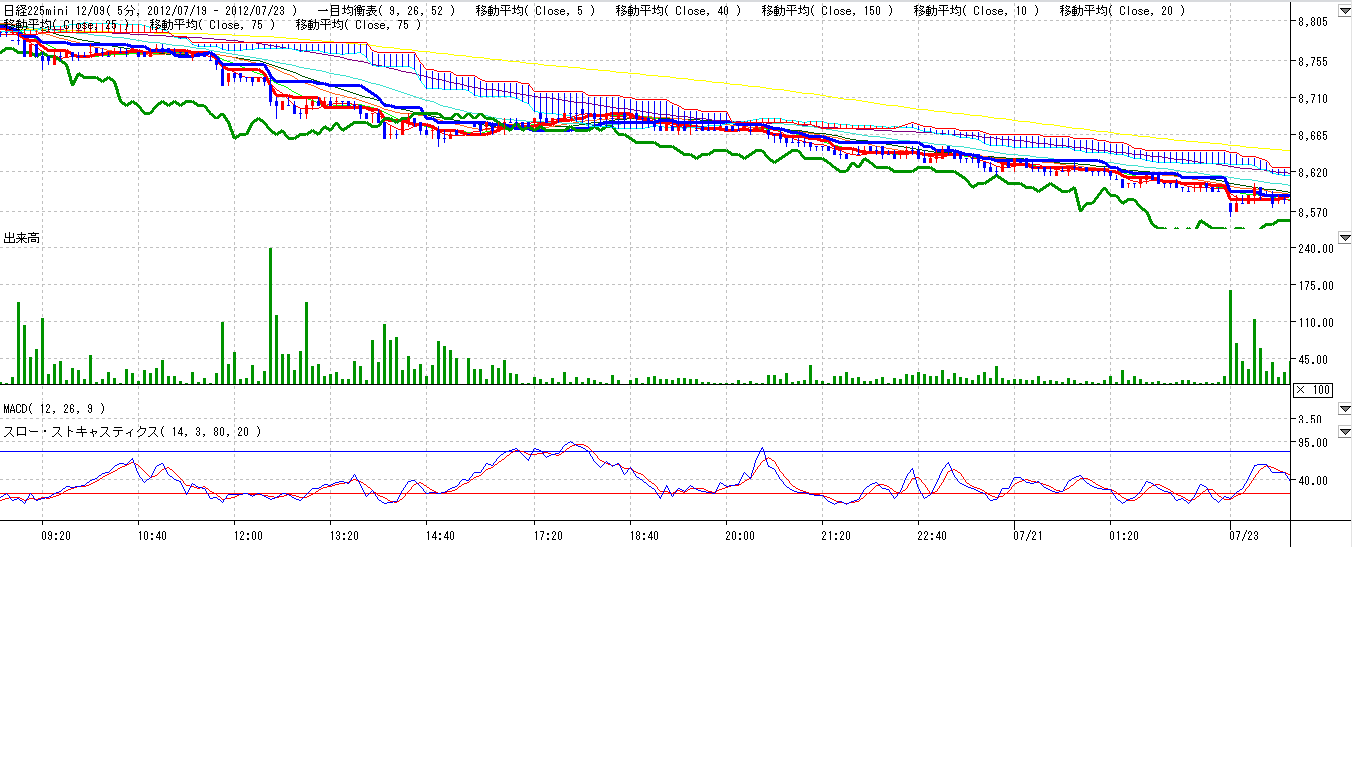This screenshot has height=768, width=1366.
Task: Click the スロー・ストキャスティクス panel title
Action: 132,432
